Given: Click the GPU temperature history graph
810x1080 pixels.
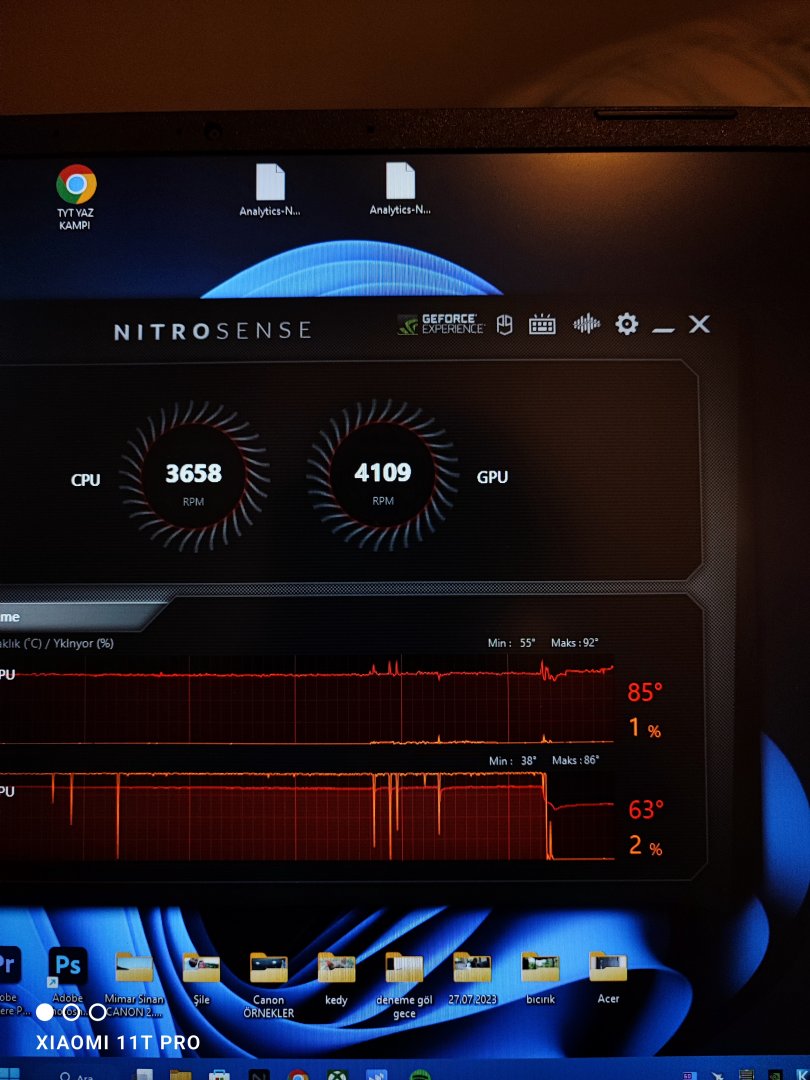Looking at the screenshot, I should click(x=307, y=816).
